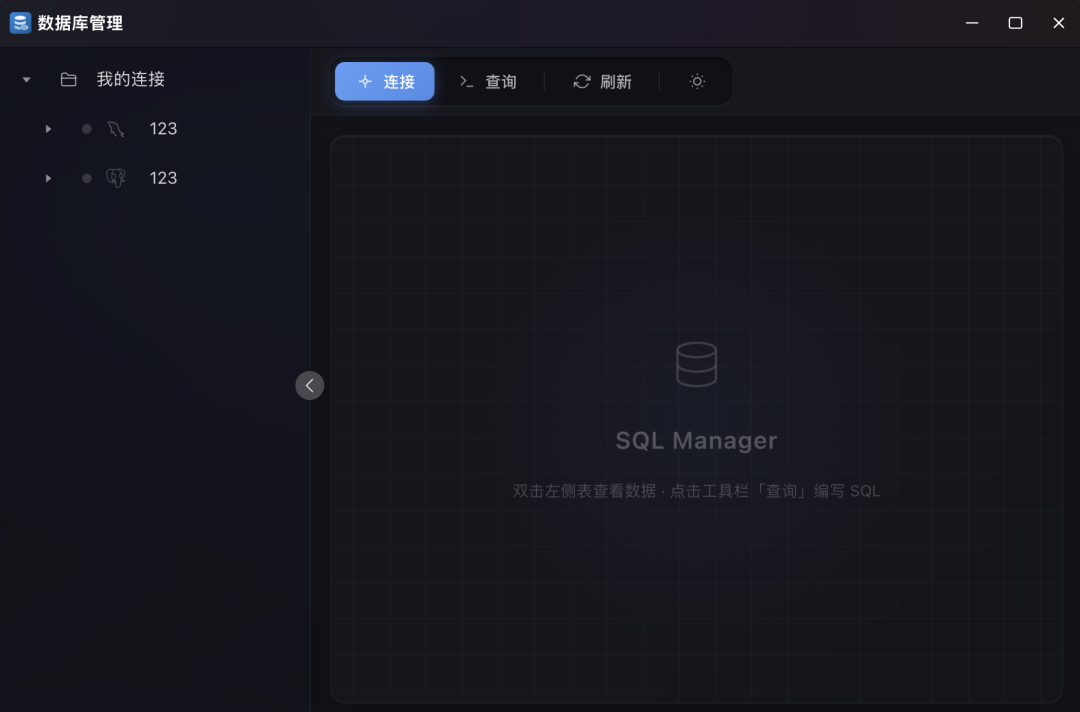This screenshot has width=1080, height=712.
Task: Select the 我的连接 label
Action: pos(131,79)
